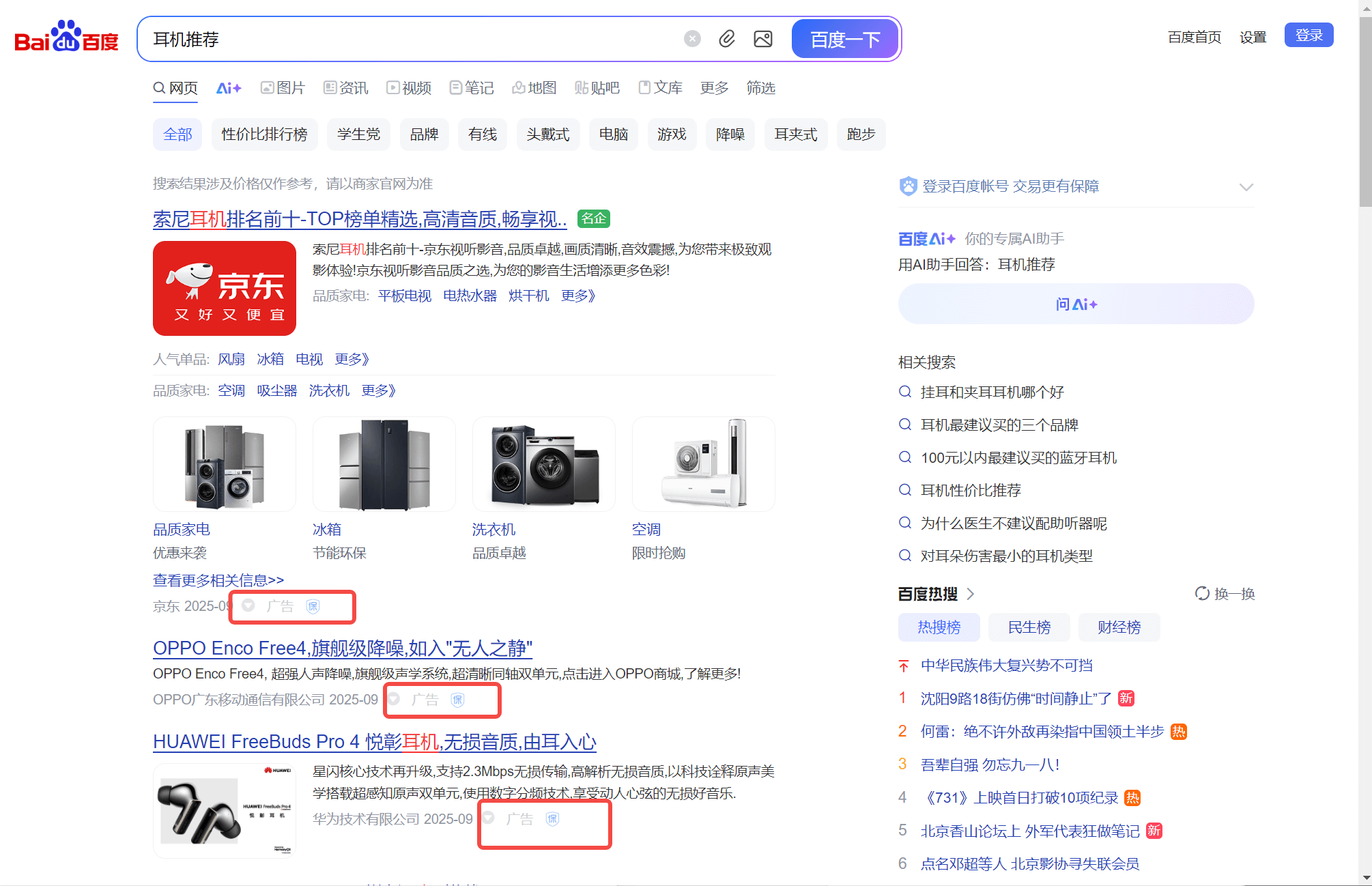Viewport: 1372px width, 886px height.
Task: Click the Baidu logo
Action: (x=66, y=38)
